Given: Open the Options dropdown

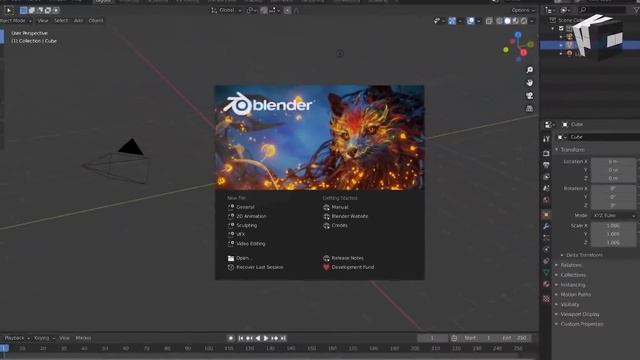Looking at the screenshot, I should 523,10.
